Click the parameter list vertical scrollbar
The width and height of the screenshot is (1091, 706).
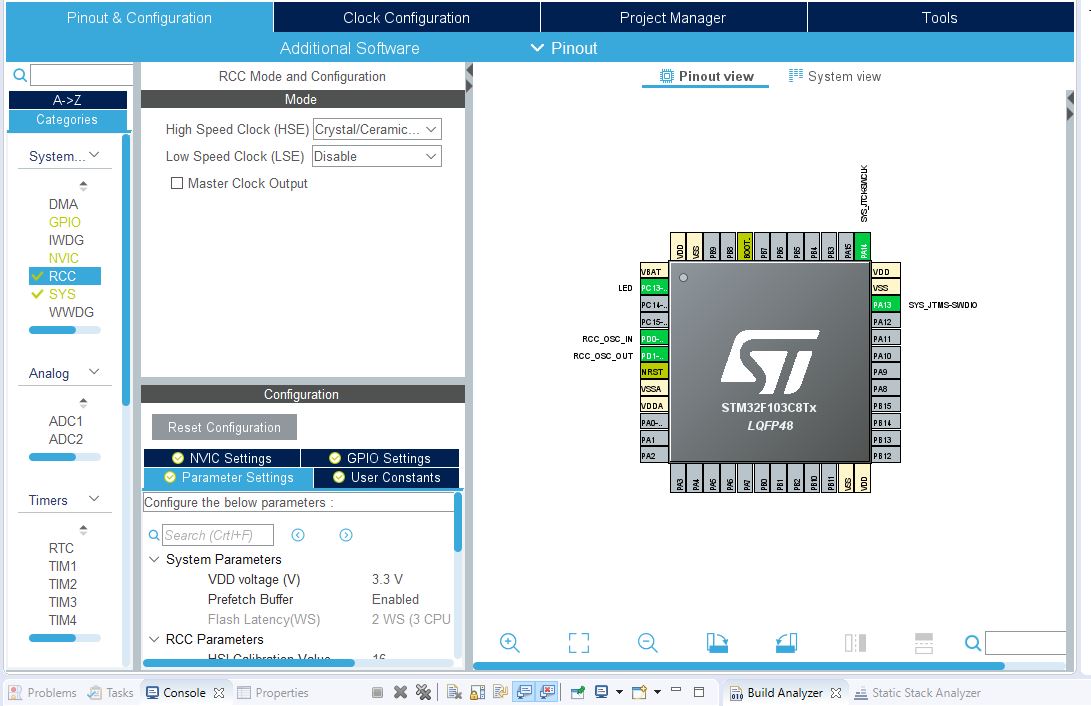[458, 522]
